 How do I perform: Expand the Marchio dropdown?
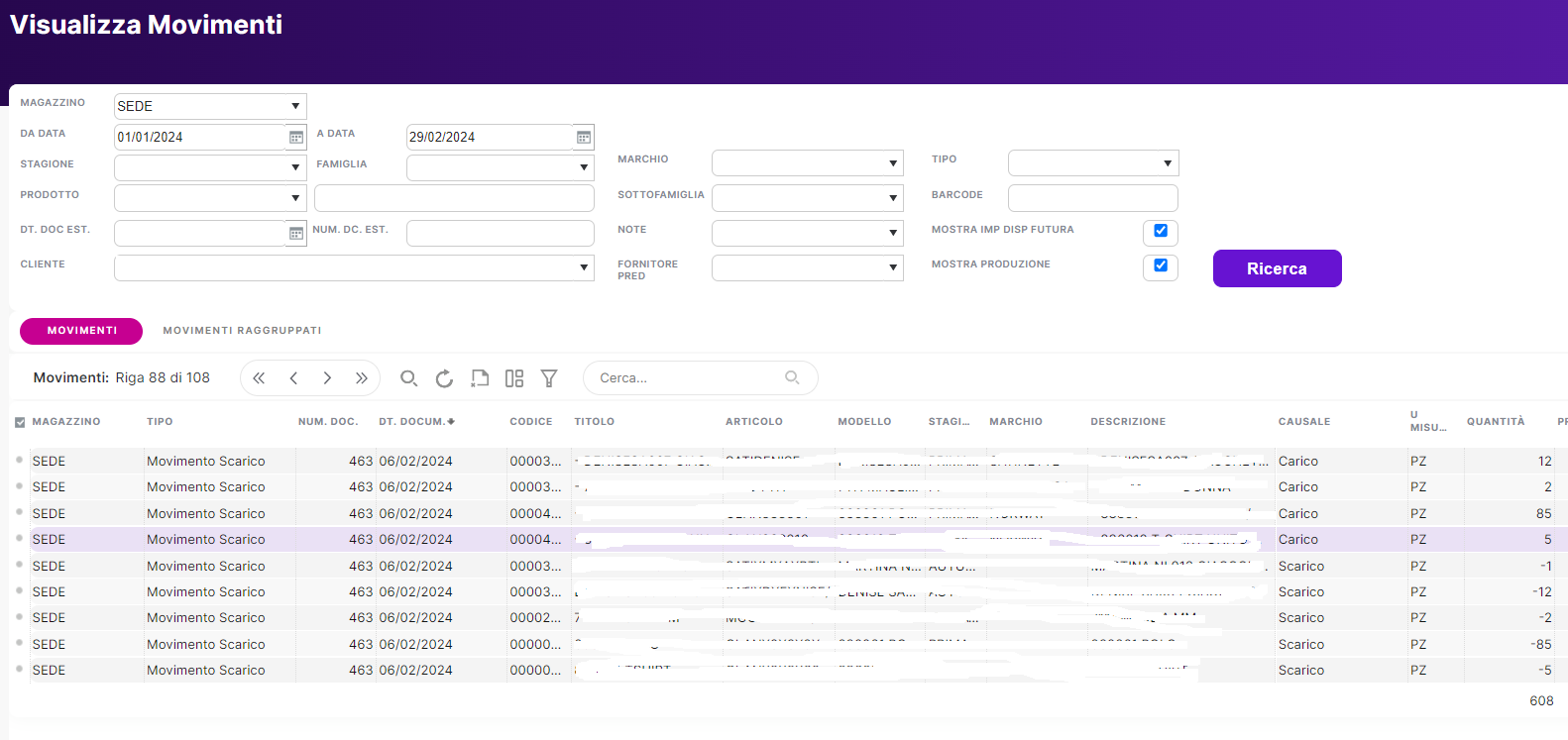coord(807,163)
